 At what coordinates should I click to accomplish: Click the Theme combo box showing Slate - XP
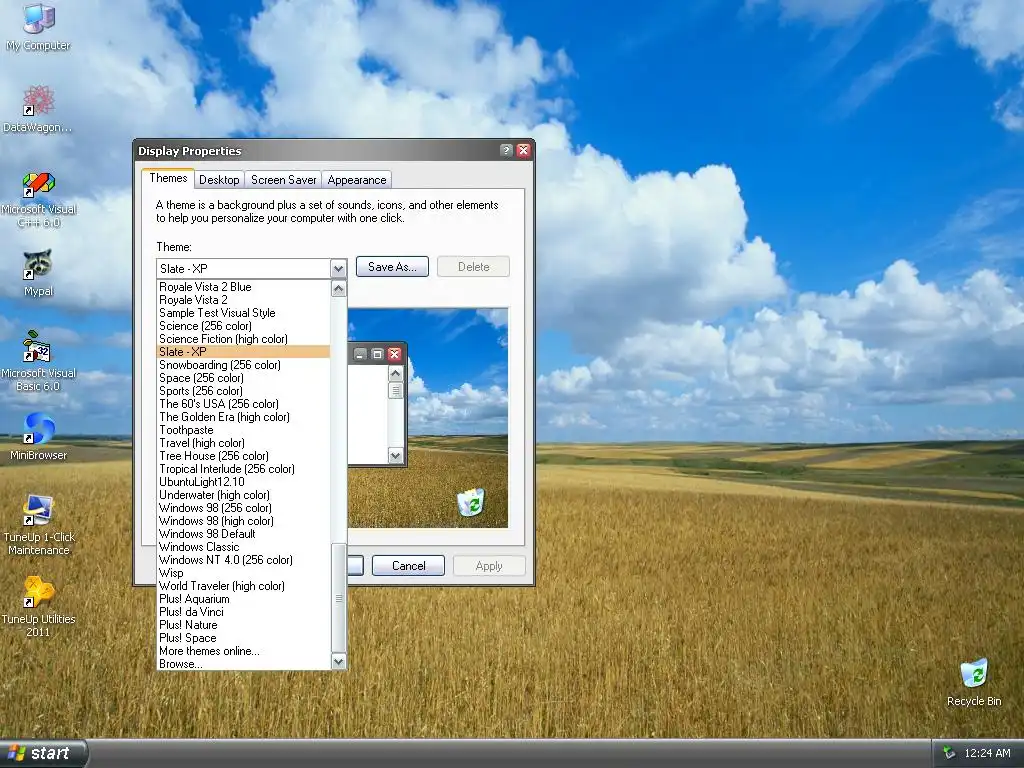pyautogui.click(x=251, y=268)
